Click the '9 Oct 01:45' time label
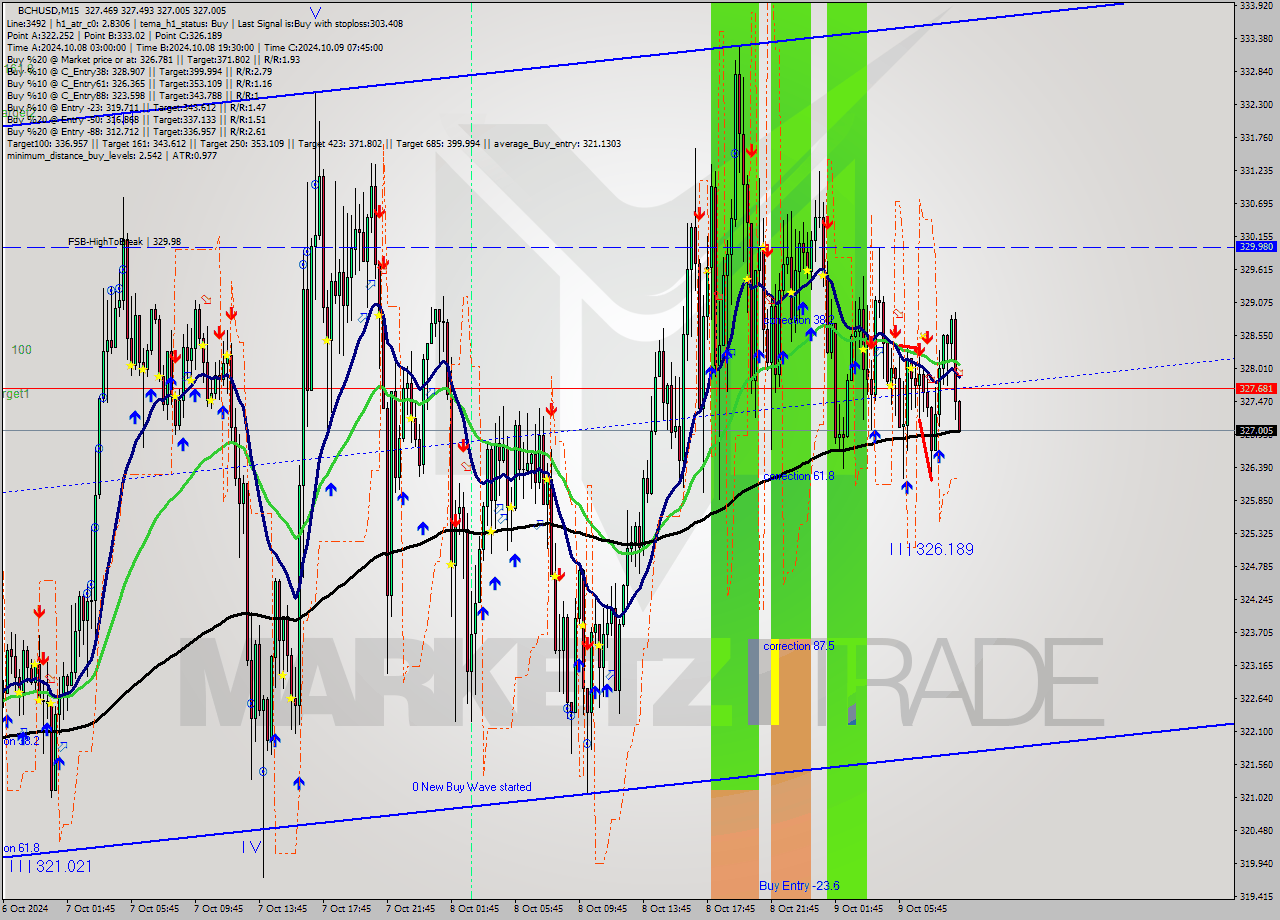Image resolution: width=1280 pixels, height=920 pixels. (x=859, y=909)
